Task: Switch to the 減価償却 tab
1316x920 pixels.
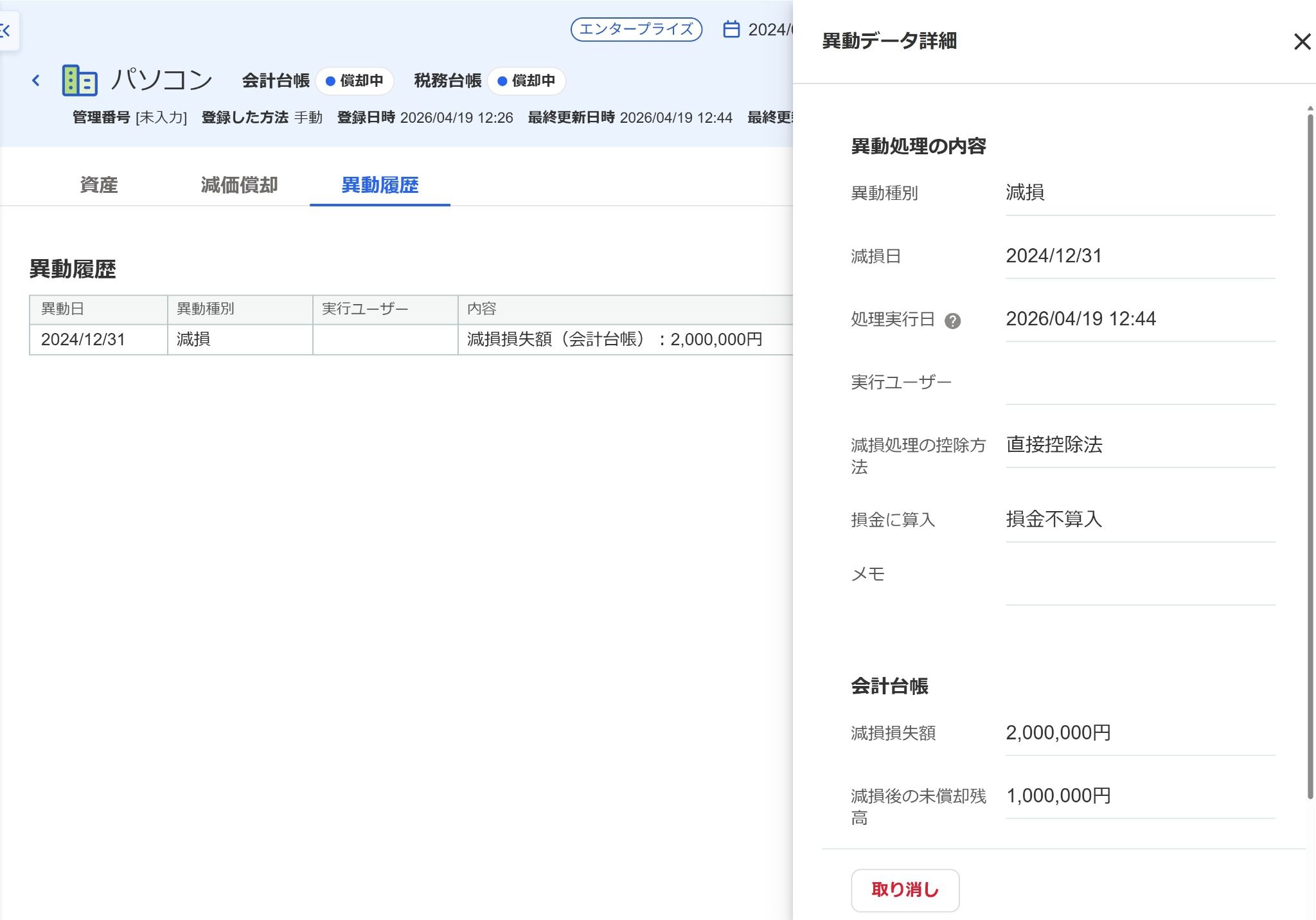Action: (x=239, y=185)
